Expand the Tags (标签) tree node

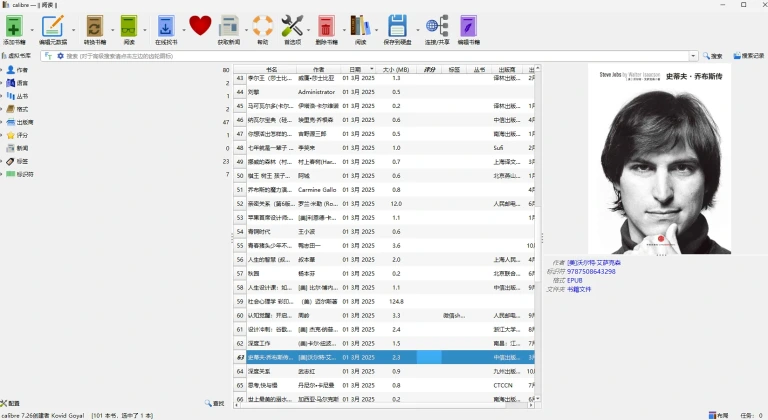click(1, 161)
